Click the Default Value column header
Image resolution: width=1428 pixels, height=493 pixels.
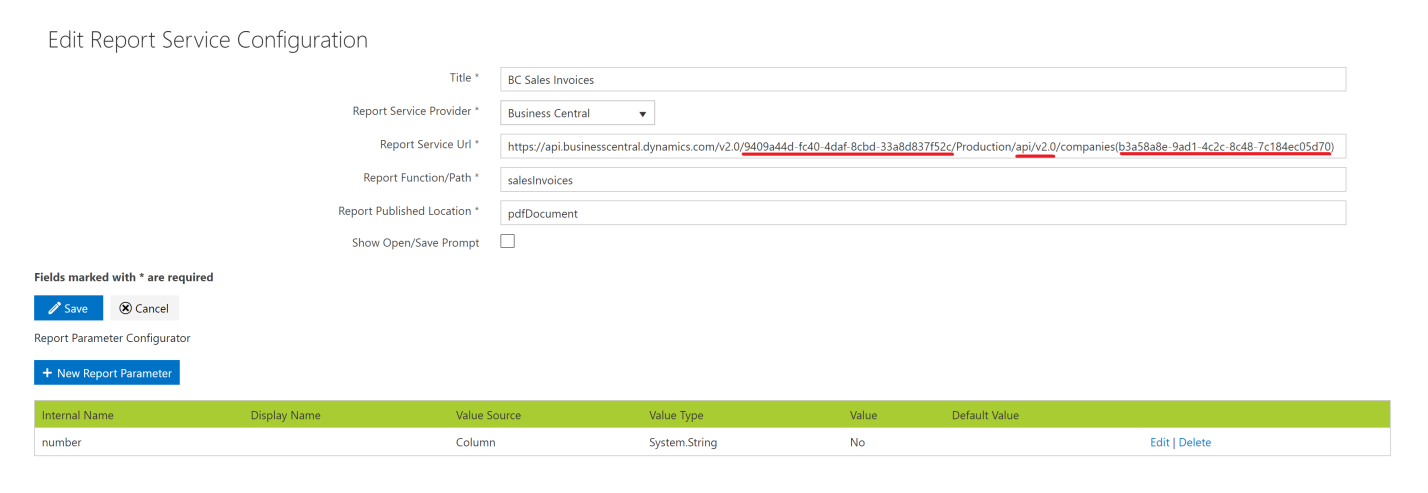[x=985, y=415]
